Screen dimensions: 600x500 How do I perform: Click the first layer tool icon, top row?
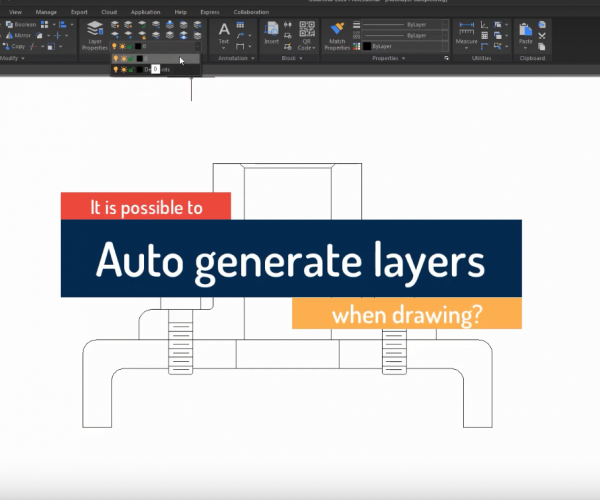(114, 24)
